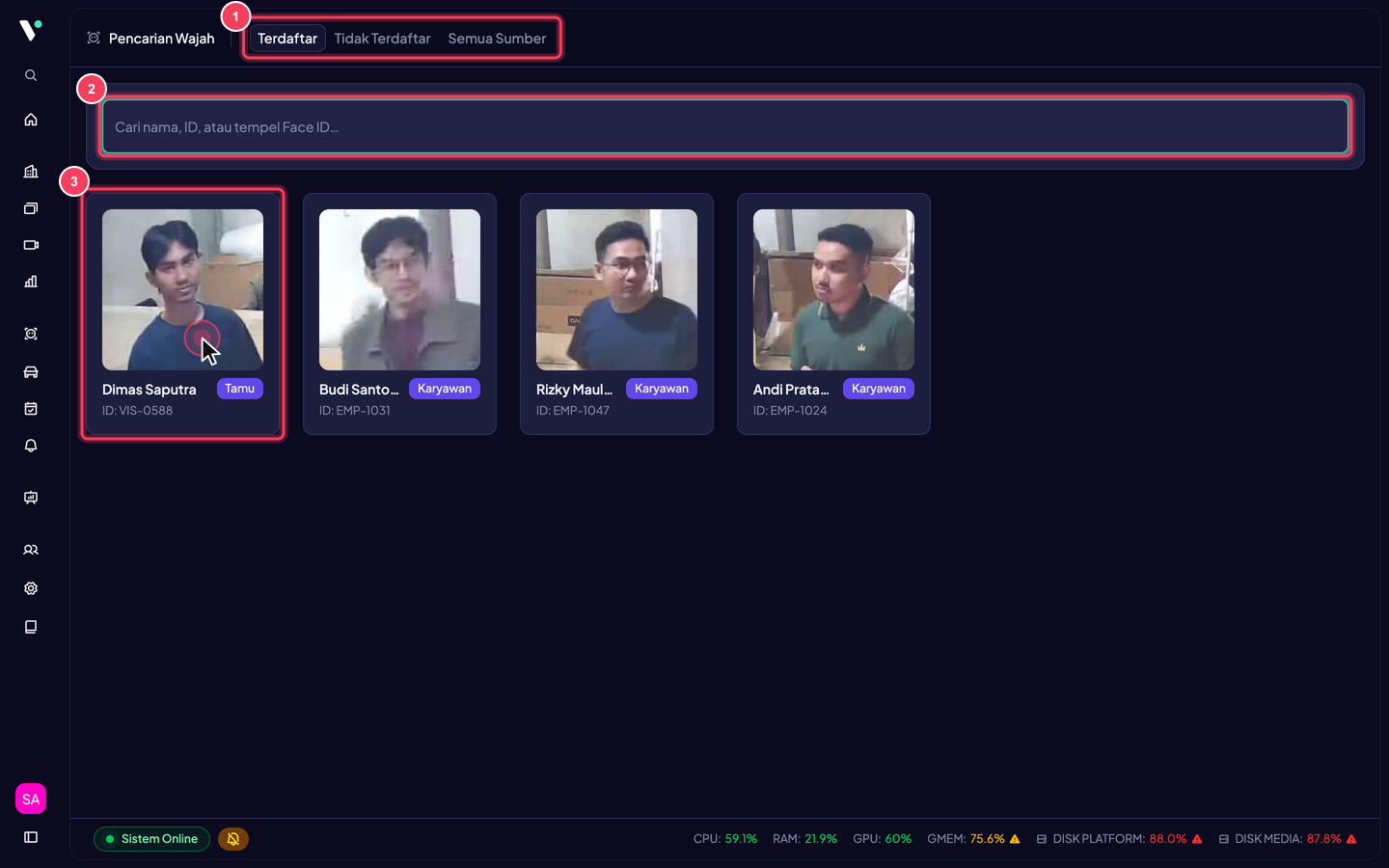This screenshot has width=1389, height=868.
Task: Open Rizky Maul... face photo
Action: coord(616,289)
